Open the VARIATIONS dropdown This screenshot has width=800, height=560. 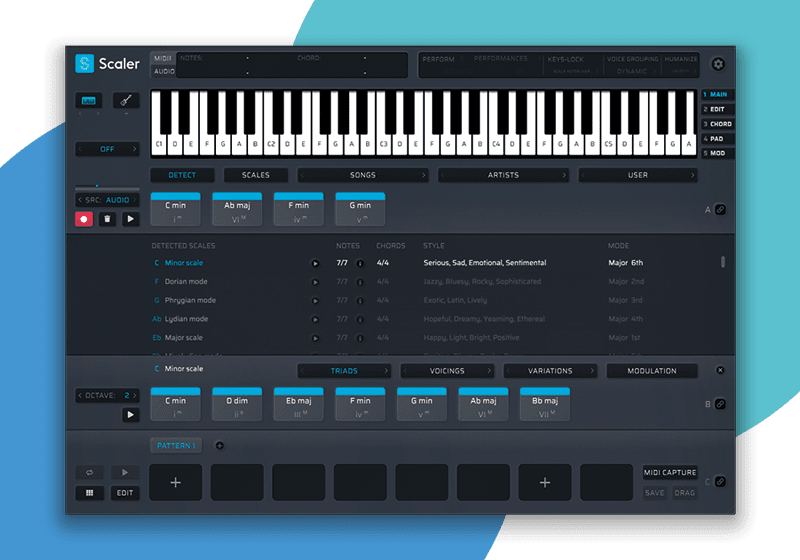pos(550,371)
